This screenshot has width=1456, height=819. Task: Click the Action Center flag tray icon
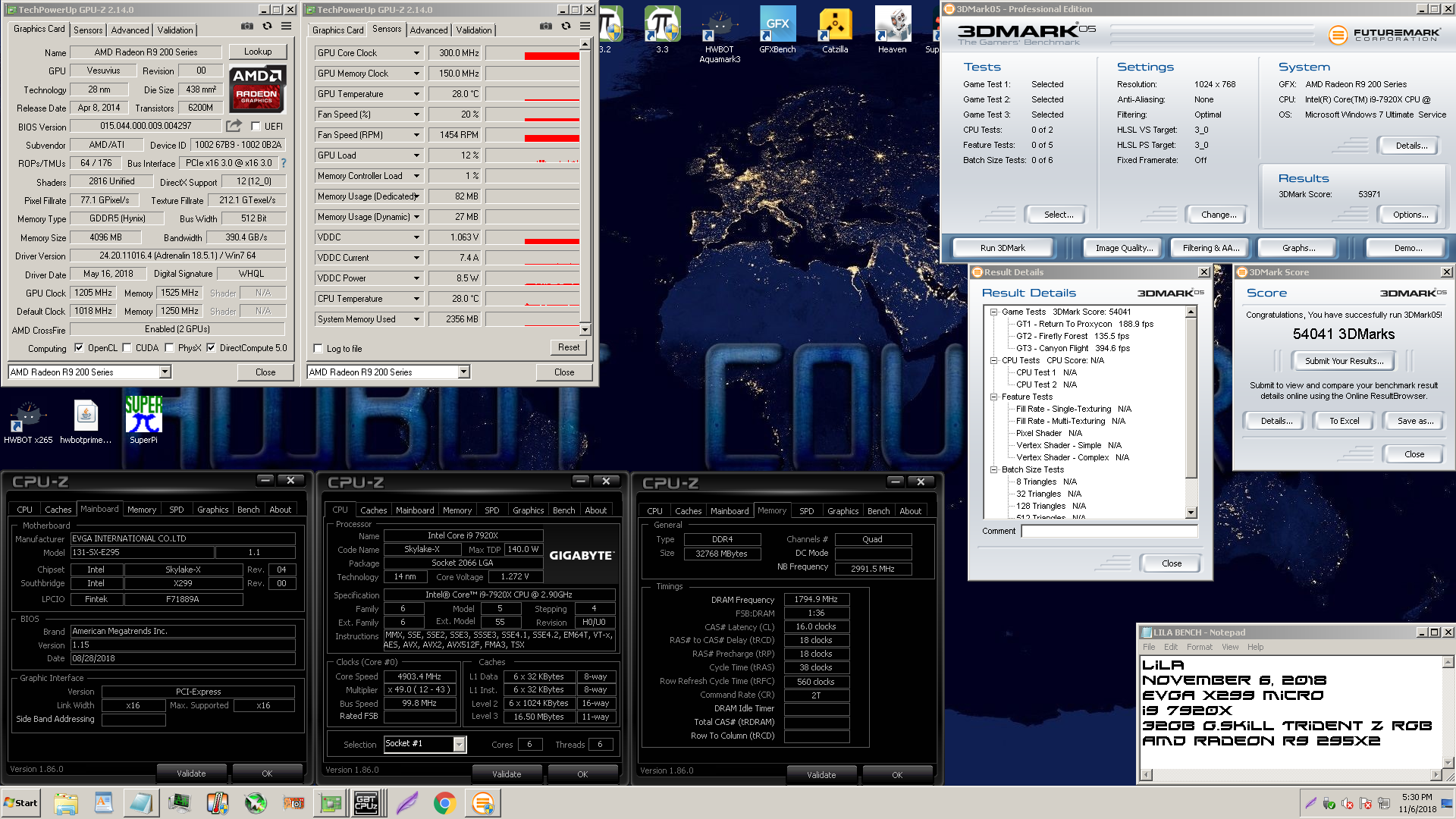tap(1366, 803)
